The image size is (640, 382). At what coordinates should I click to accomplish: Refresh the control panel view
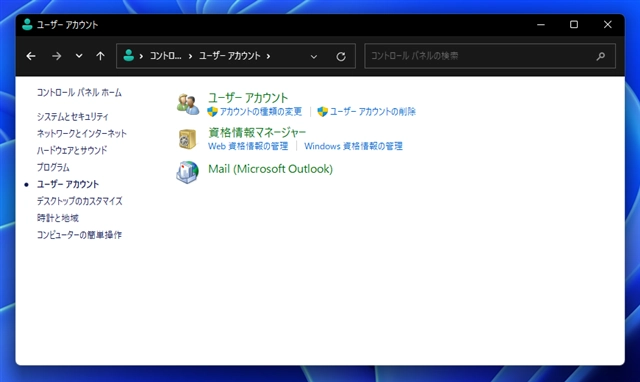click(x=341, y=56)
